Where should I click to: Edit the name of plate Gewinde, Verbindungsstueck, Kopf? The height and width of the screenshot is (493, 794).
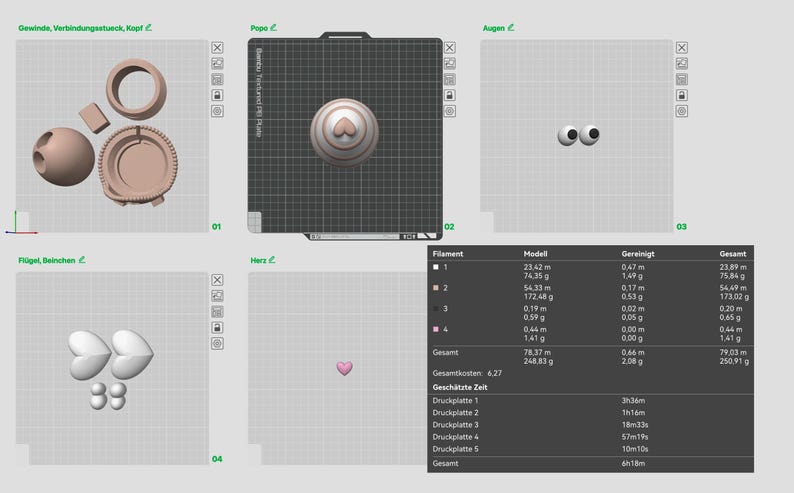[148, 27]
